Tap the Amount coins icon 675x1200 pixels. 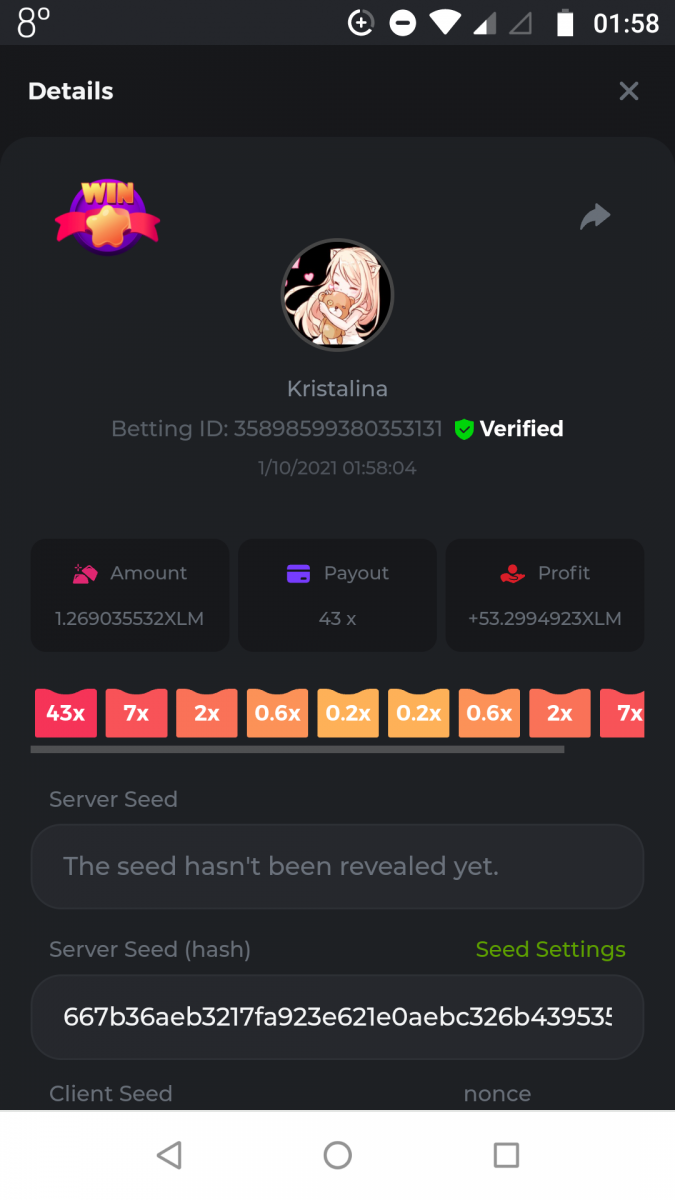click(85, 573)
